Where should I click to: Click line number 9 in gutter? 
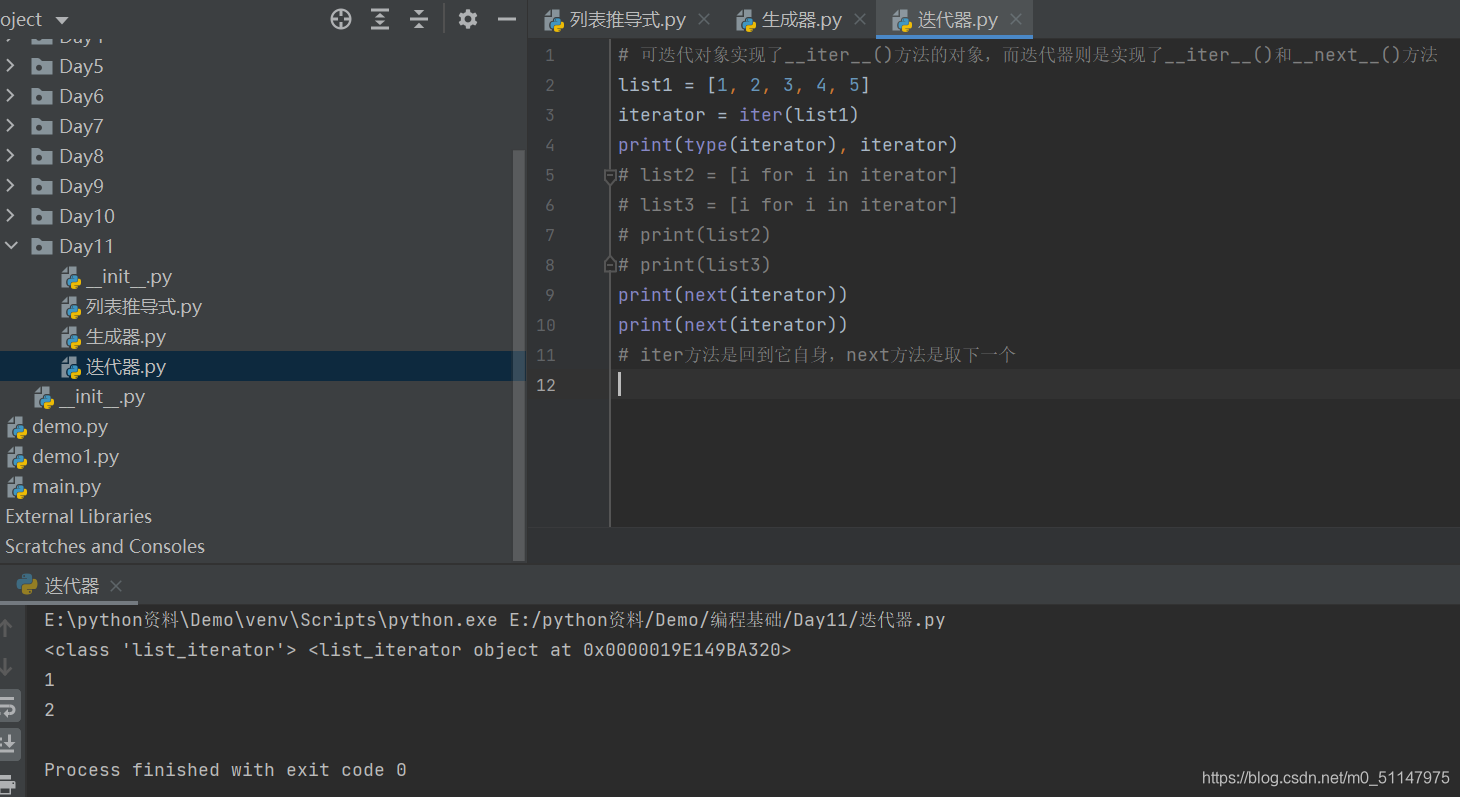(549, 295)
